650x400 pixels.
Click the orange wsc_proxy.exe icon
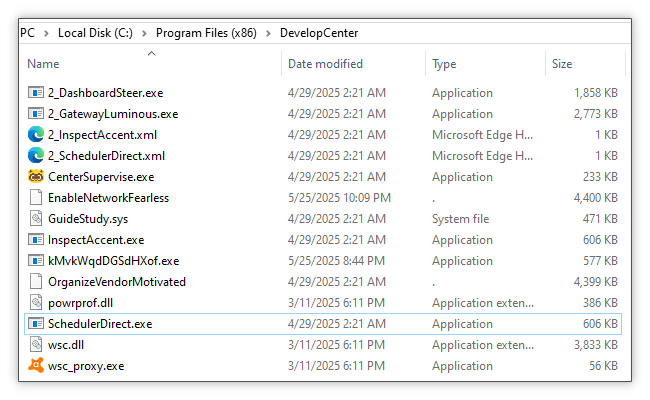tap(36, 366)
